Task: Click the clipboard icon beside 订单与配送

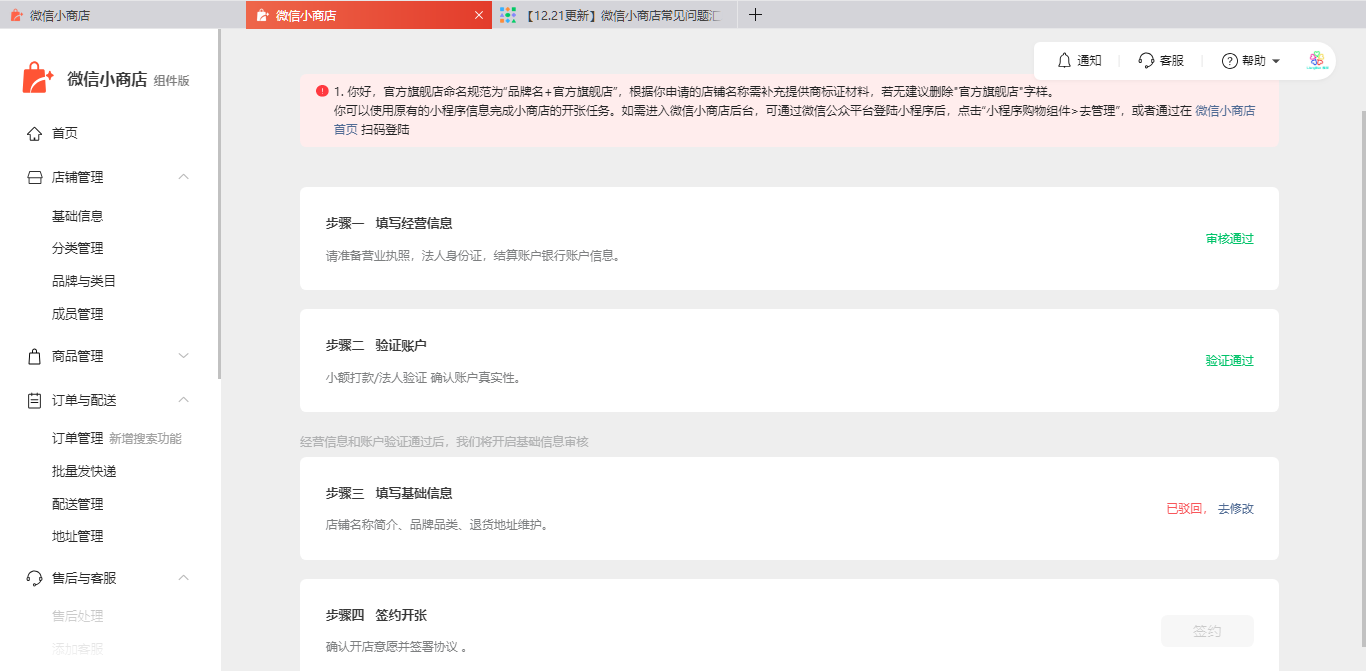Action: [34, 400]
